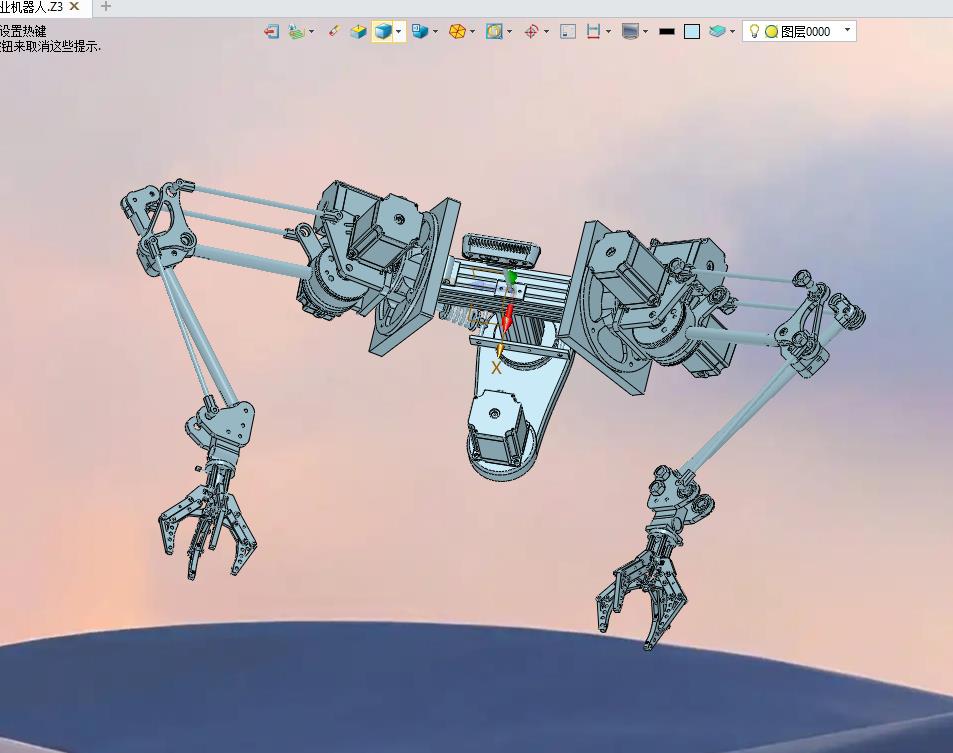Click the green axis arrow of triad
The width and height of the screenshot is (953, 753).
click(x=512, y=277)
